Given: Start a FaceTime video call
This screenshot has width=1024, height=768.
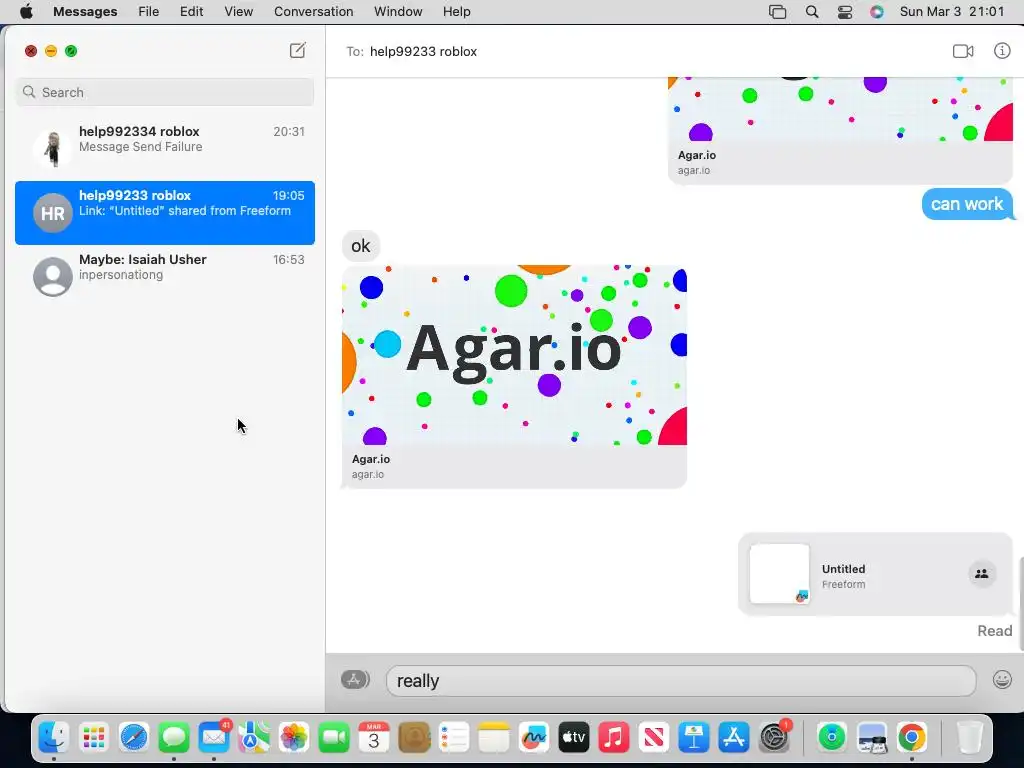Looking at the screenshot, I should click(963, 51).
